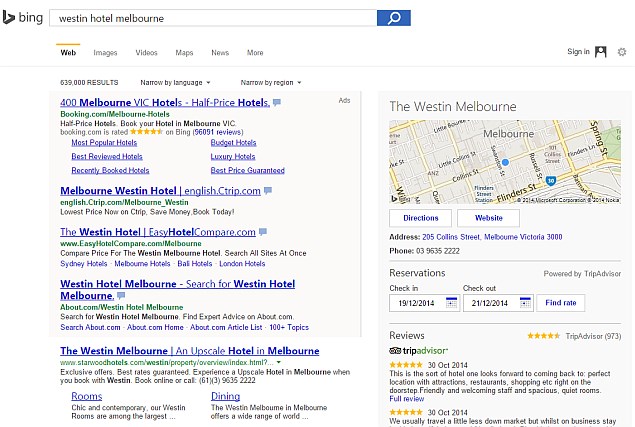Click the Check in date field
The image size is (635, 427).
click(424, 303)
